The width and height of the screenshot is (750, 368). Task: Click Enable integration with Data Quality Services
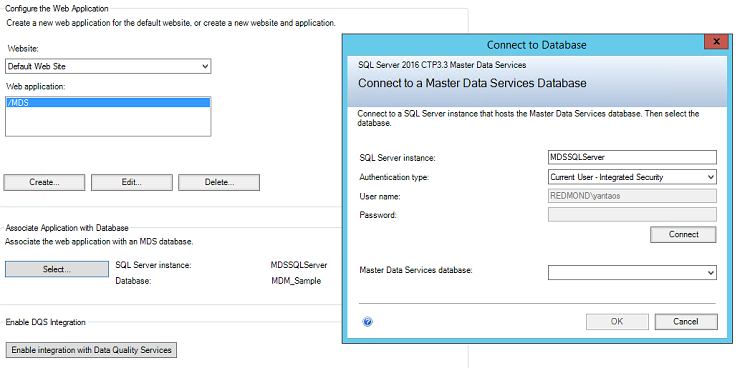coord(91,350)
